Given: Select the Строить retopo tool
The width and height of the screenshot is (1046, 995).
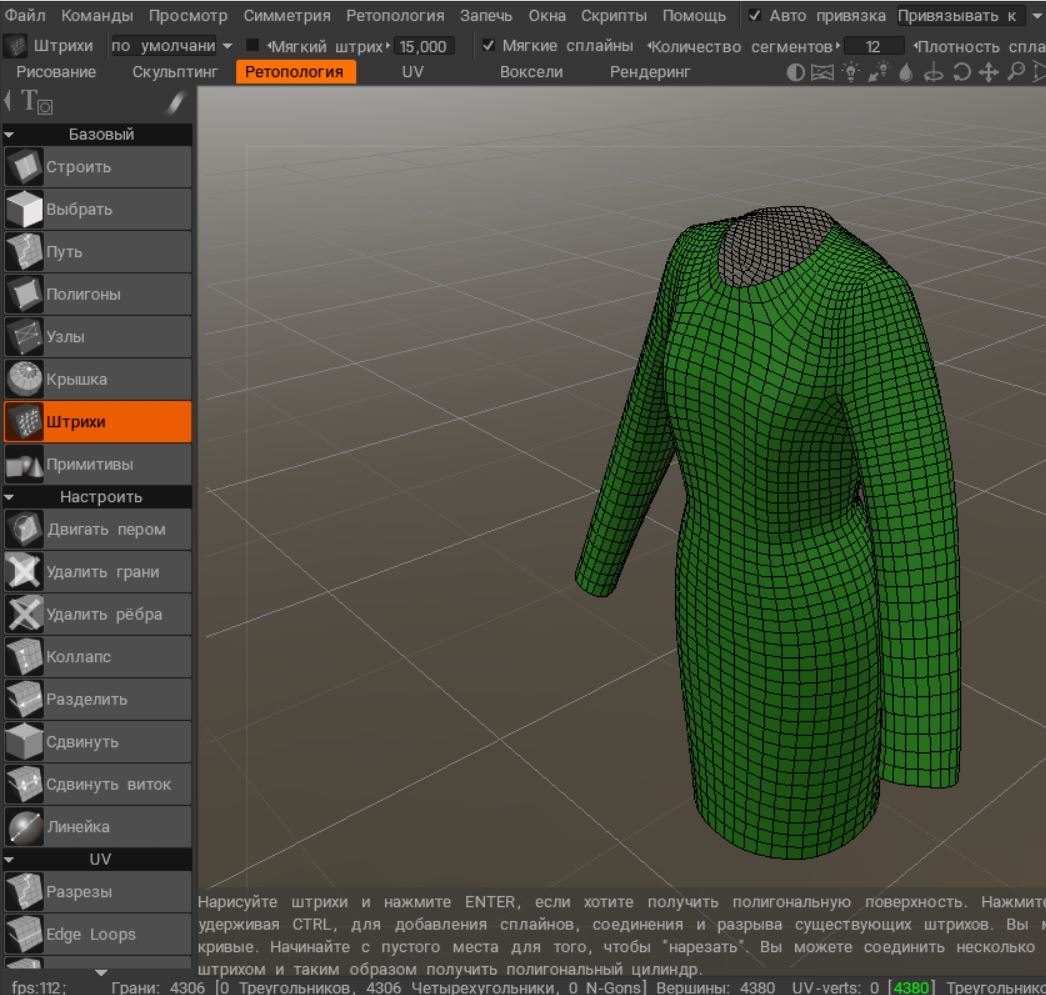Looking at the screenshot, I should click(x=97, y=167).
